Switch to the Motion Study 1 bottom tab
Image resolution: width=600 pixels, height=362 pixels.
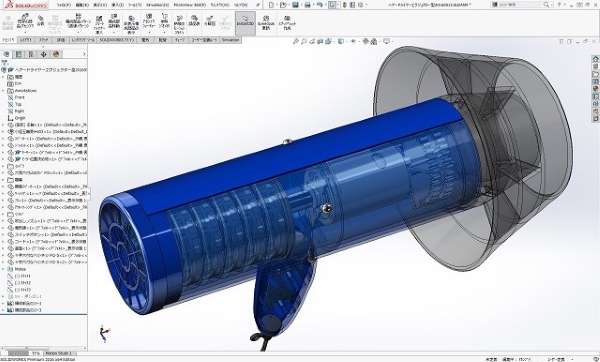tap(59, 353)
